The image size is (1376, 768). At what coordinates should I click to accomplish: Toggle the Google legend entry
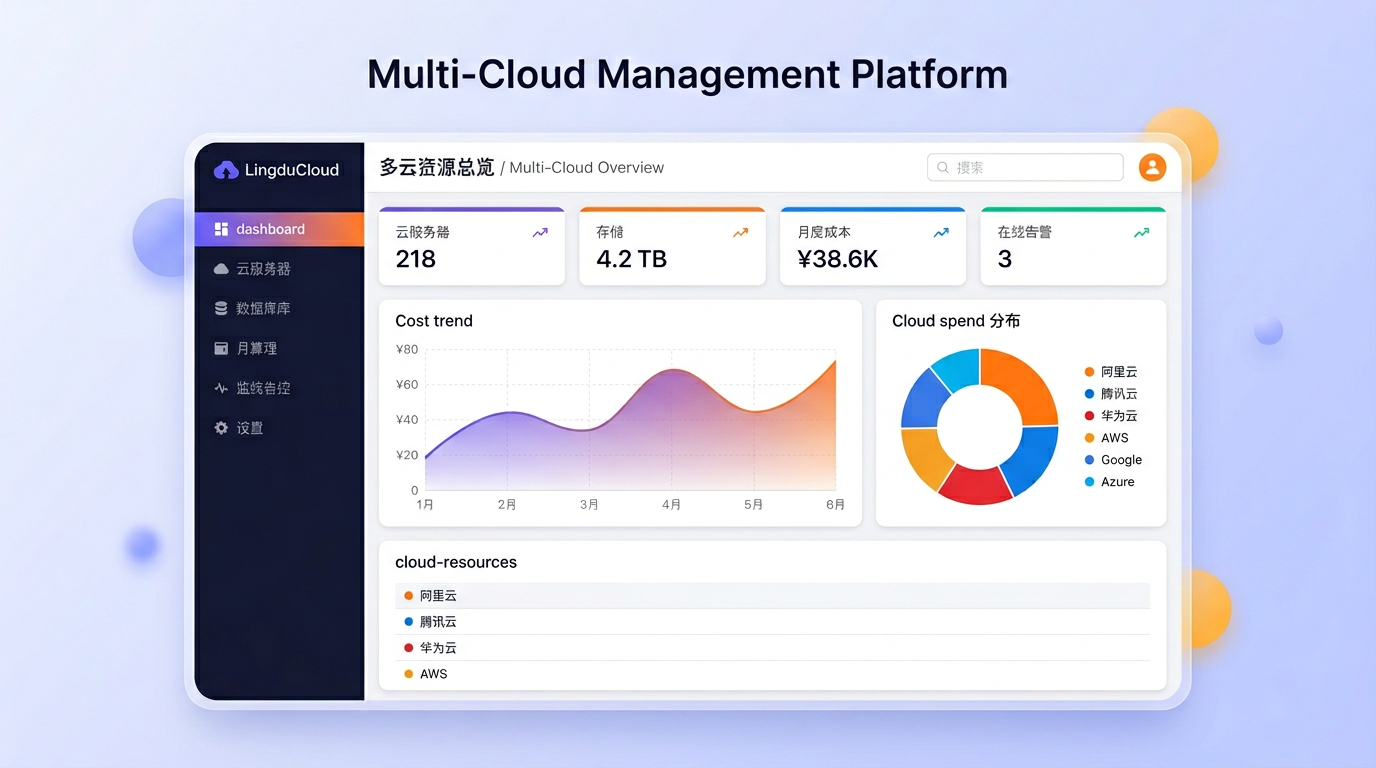pyautogui.click(x=1120, y=460)
